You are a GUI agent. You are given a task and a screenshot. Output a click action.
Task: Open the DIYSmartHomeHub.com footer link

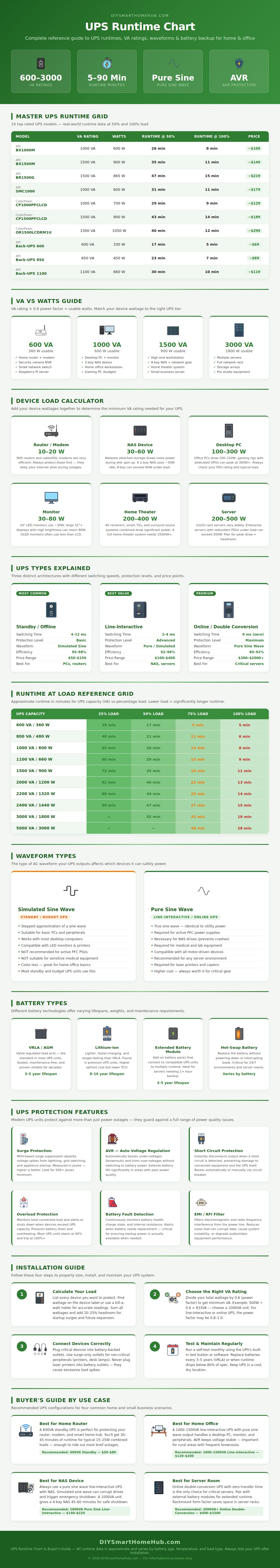140,1542
